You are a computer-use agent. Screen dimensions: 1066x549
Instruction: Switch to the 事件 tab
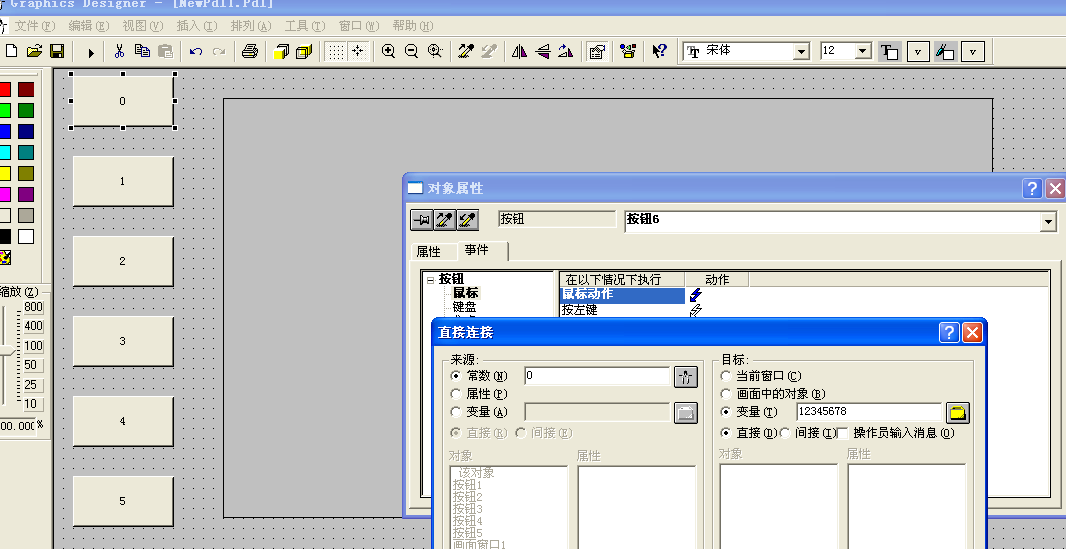pyautogui.click(x=477, y=250)
